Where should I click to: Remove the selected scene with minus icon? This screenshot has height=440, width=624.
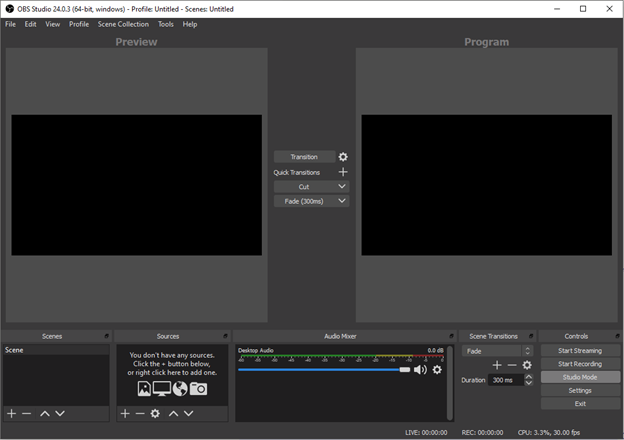click(27, 413)
